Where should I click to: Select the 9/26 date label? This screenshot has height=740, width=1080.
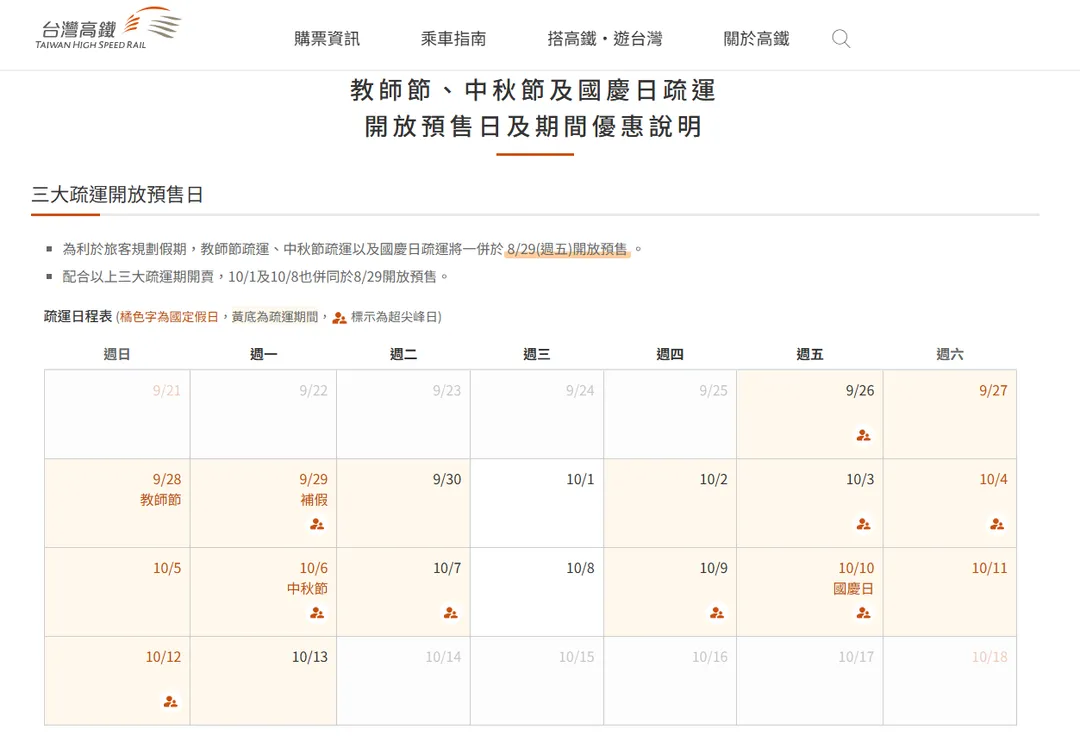(x=860, y=391)
